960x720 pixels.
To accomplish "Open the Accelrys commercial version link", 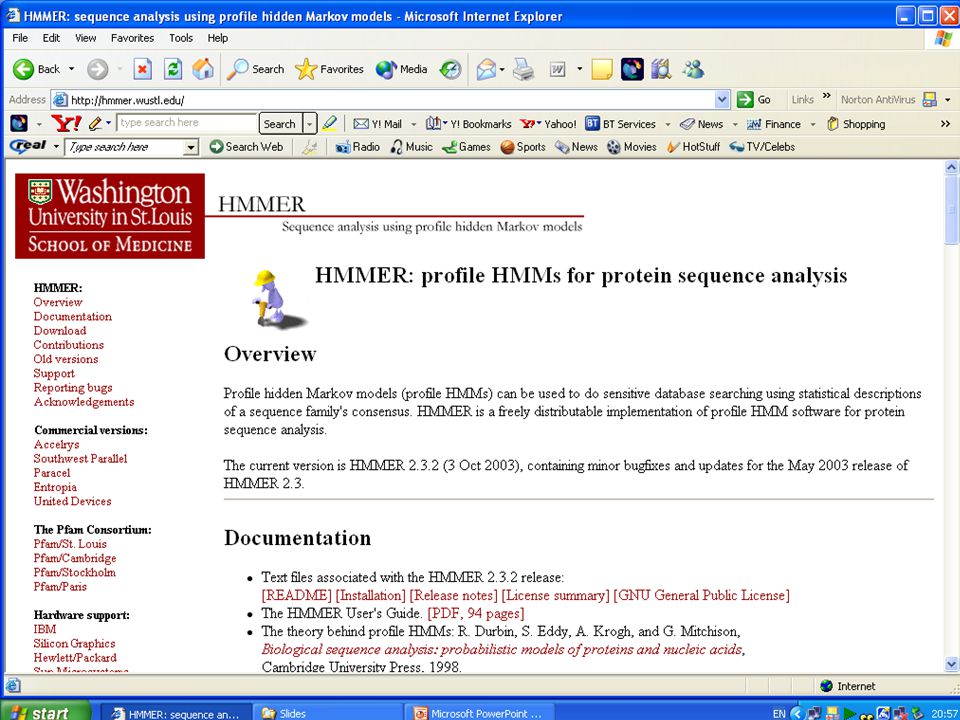I will pyautogui.click(x=56, y=444).
